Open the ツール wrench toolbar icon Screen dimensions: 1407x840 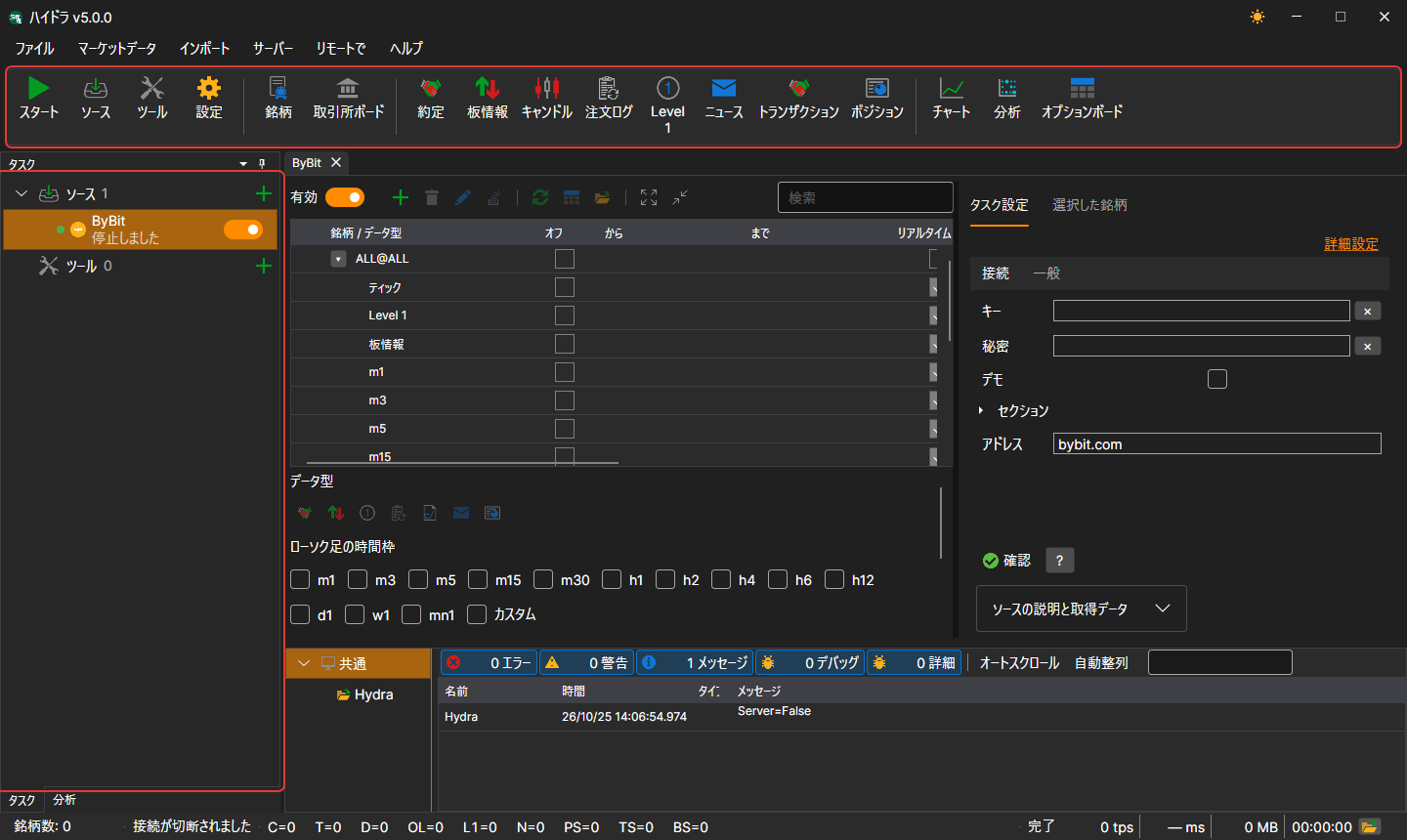pyautogui.click(x=151, y=88)
